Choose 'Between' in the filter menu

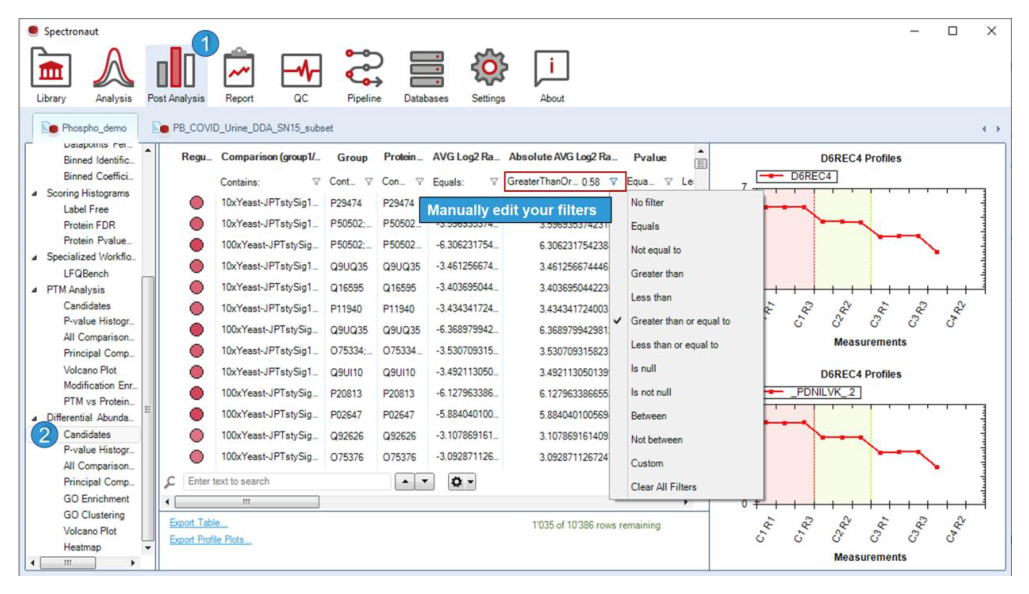click(648, 416)
